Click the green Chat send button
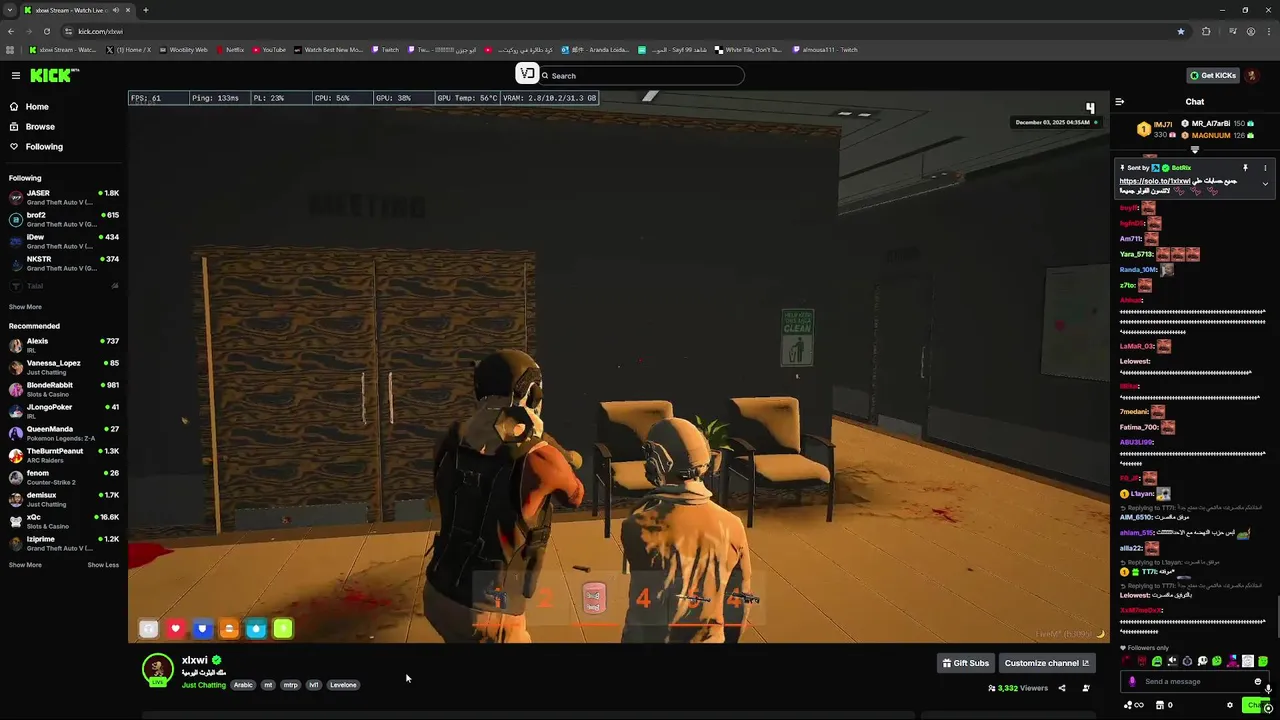Viewport: 1280px width, 720px height. (x=1255, y=705)
